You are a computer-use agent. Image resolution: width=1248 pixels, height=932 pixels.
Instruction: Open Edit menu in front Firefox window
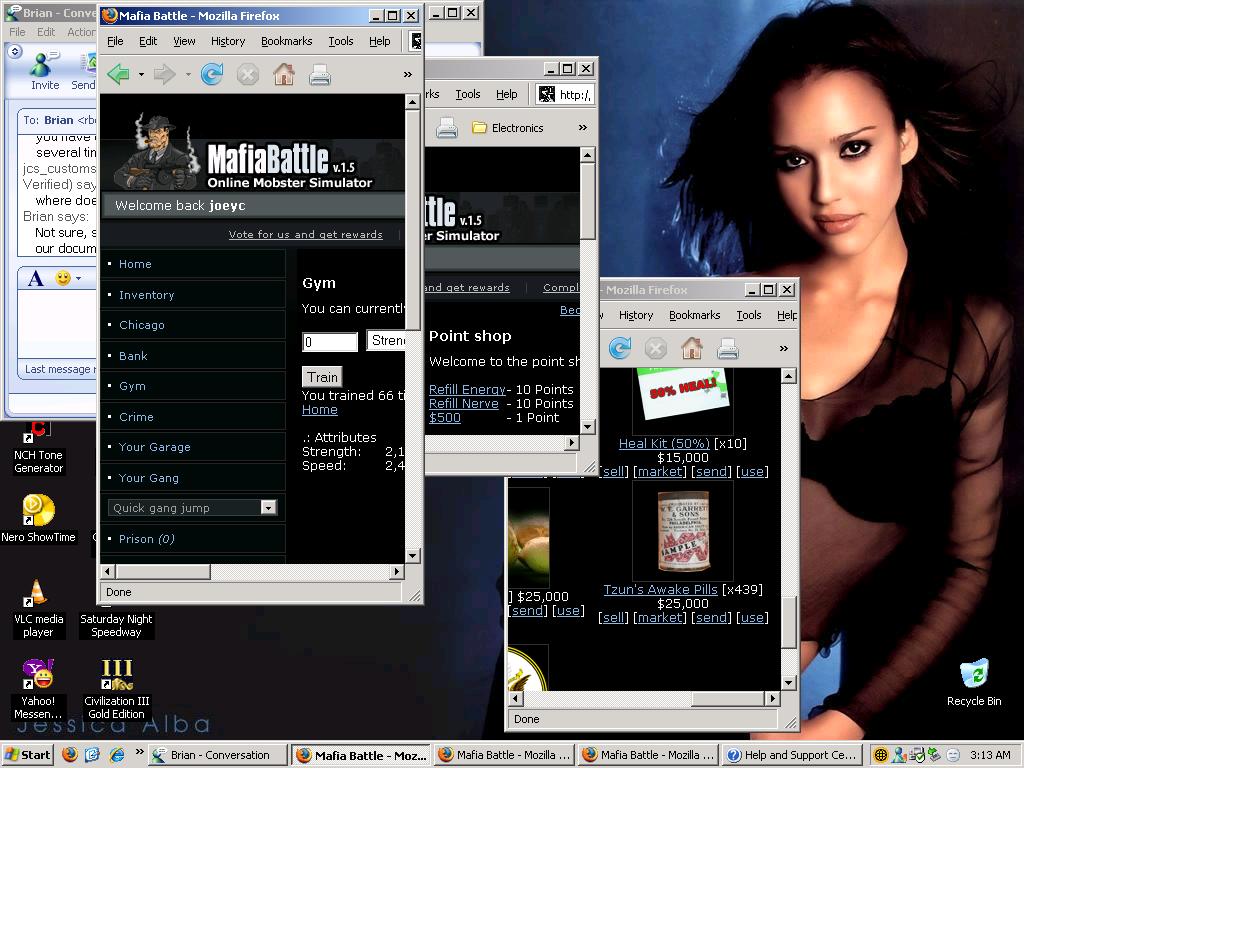coord(148,41)
